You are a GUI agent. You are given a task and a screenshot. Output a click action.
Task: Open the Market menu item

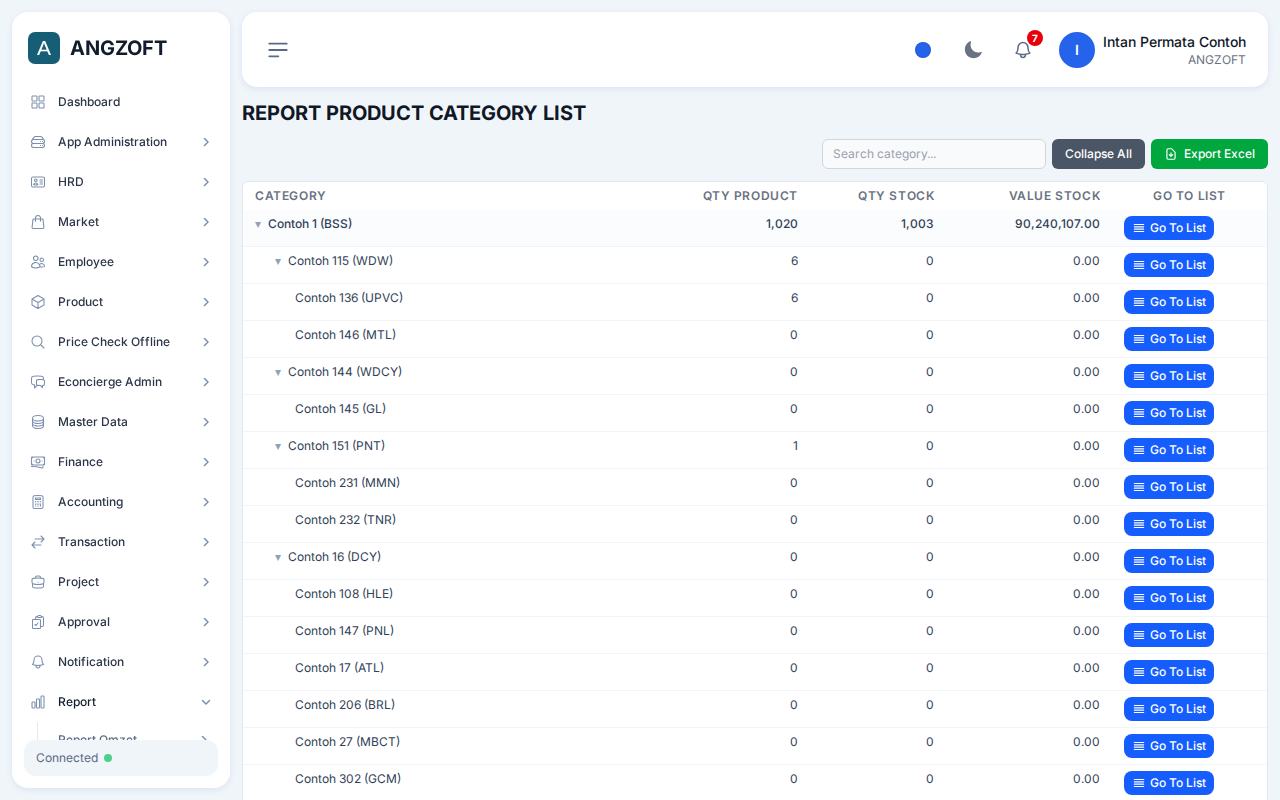click(x=121, y=222)
